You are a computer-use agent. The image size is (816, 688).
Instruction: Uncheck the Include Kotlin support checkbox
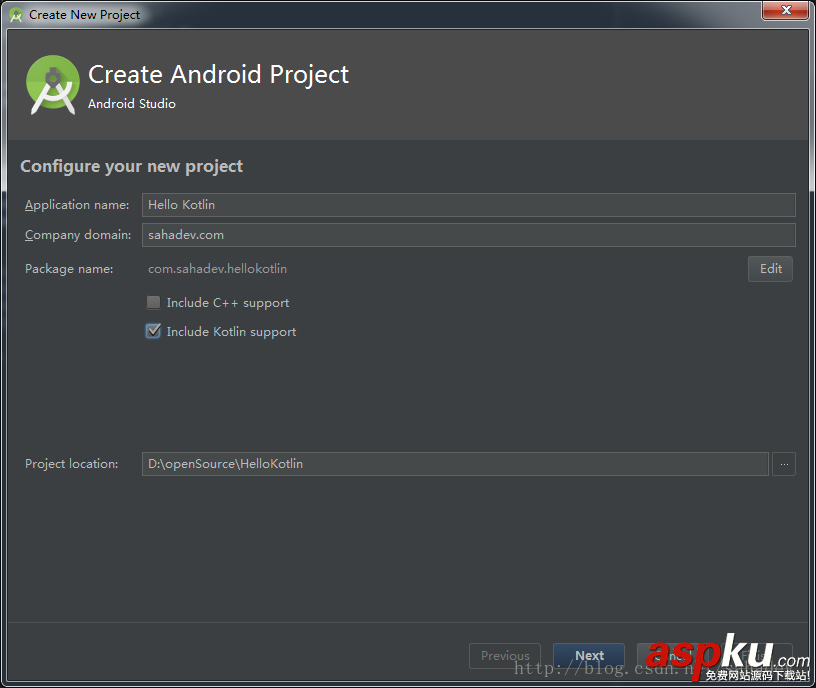pos(153,331)
